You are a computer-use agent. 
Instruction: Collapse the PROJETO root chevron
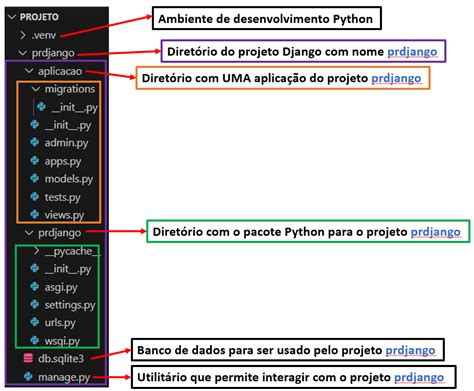[12, 17]
